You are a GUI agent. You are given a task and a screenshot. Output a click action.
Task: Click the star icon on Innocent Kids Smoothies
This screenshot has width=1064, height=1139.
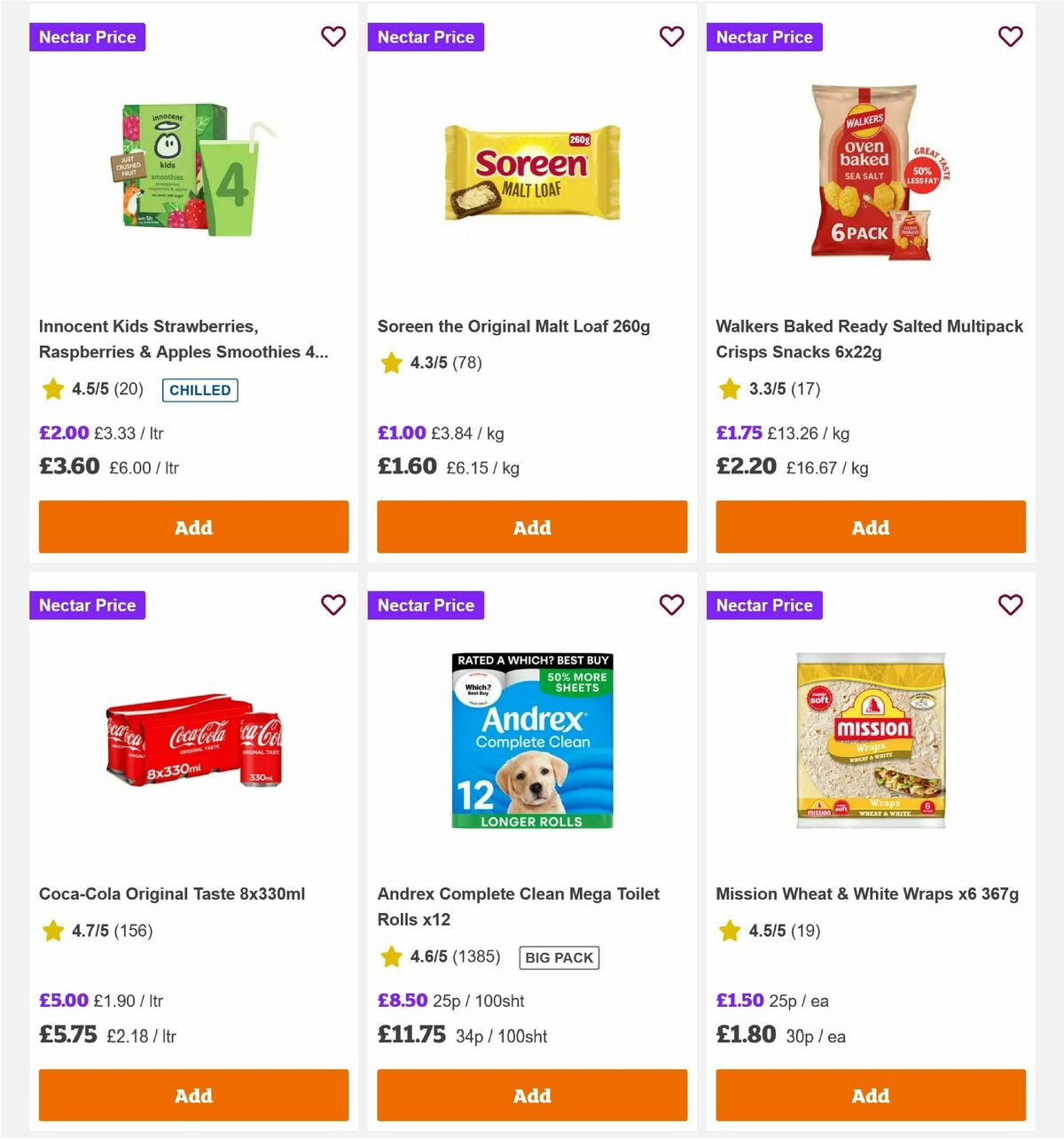[x=52, y=389]
